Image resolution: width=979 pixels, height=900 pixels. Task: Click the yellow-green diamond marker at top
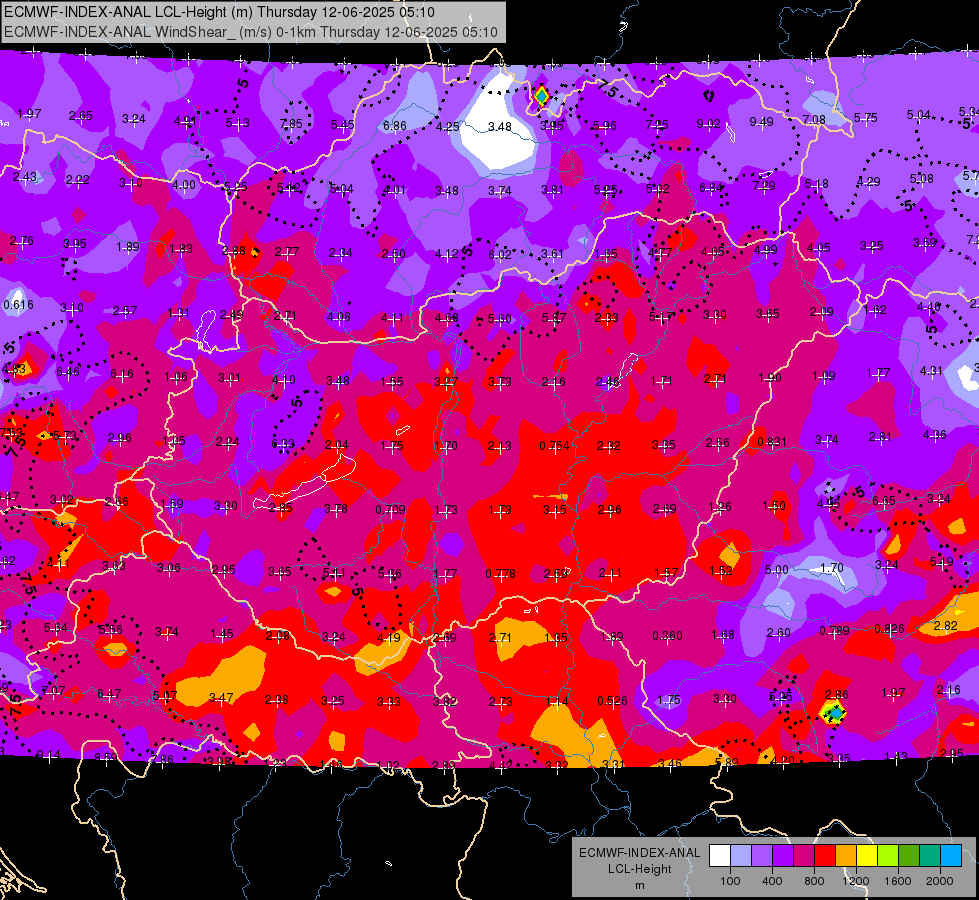(541, 96)
